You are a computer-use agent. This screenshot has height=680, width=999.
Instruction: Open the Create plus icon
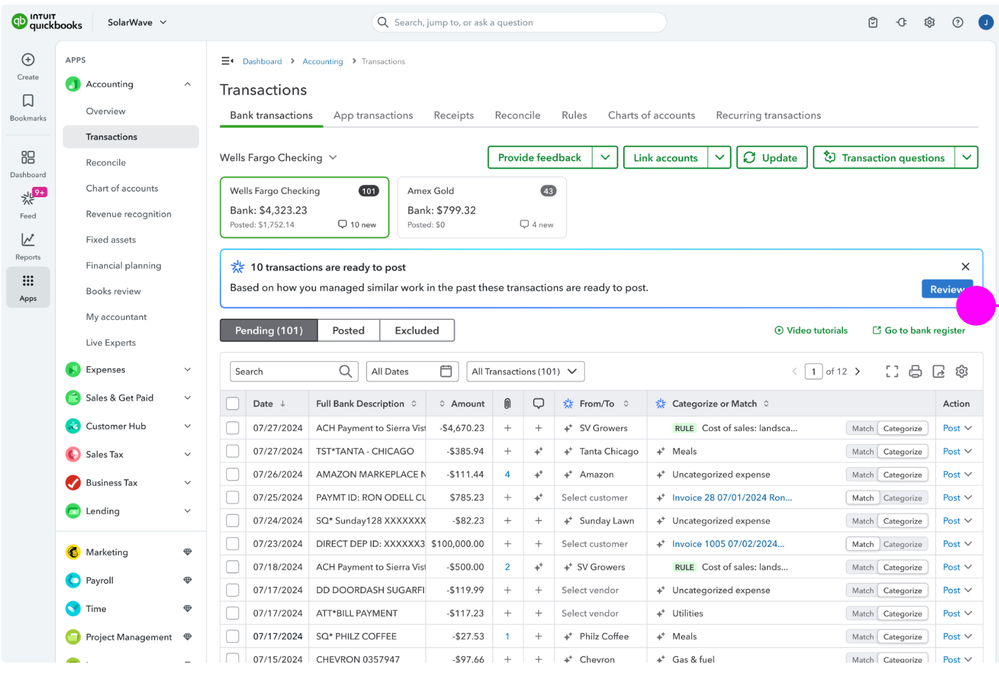pos(28,60)
